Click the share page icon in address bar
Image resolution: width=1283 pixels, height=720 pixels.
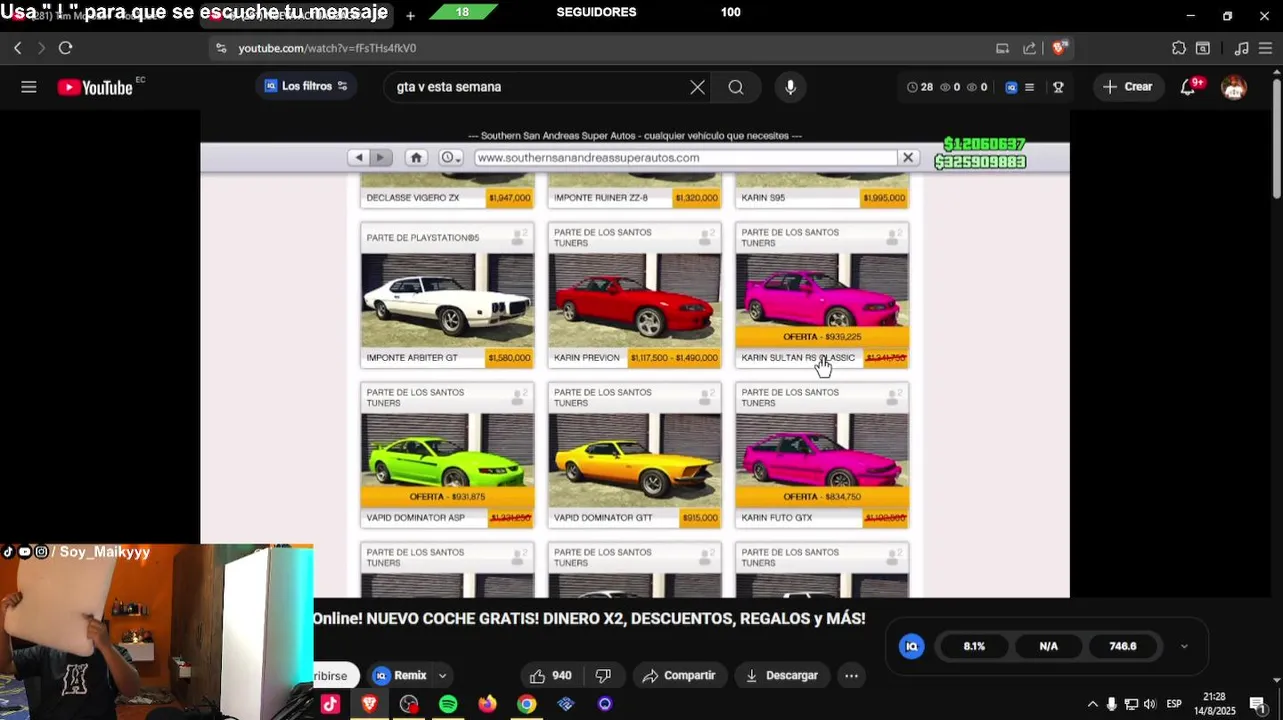click(1030, 48)
